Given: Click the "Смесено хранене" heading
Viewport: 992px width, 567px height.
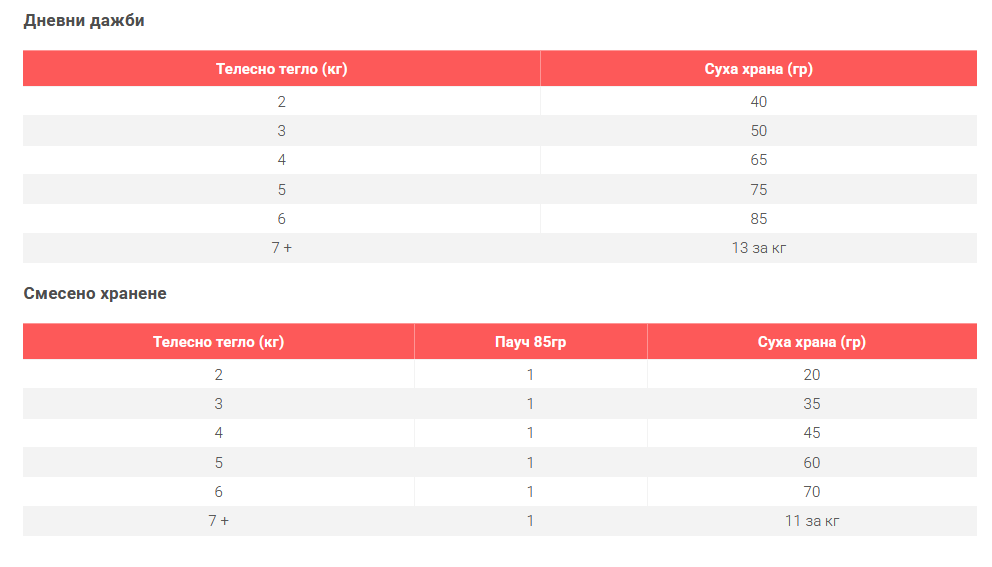Looking at the screenshot, I should [95, 294].
